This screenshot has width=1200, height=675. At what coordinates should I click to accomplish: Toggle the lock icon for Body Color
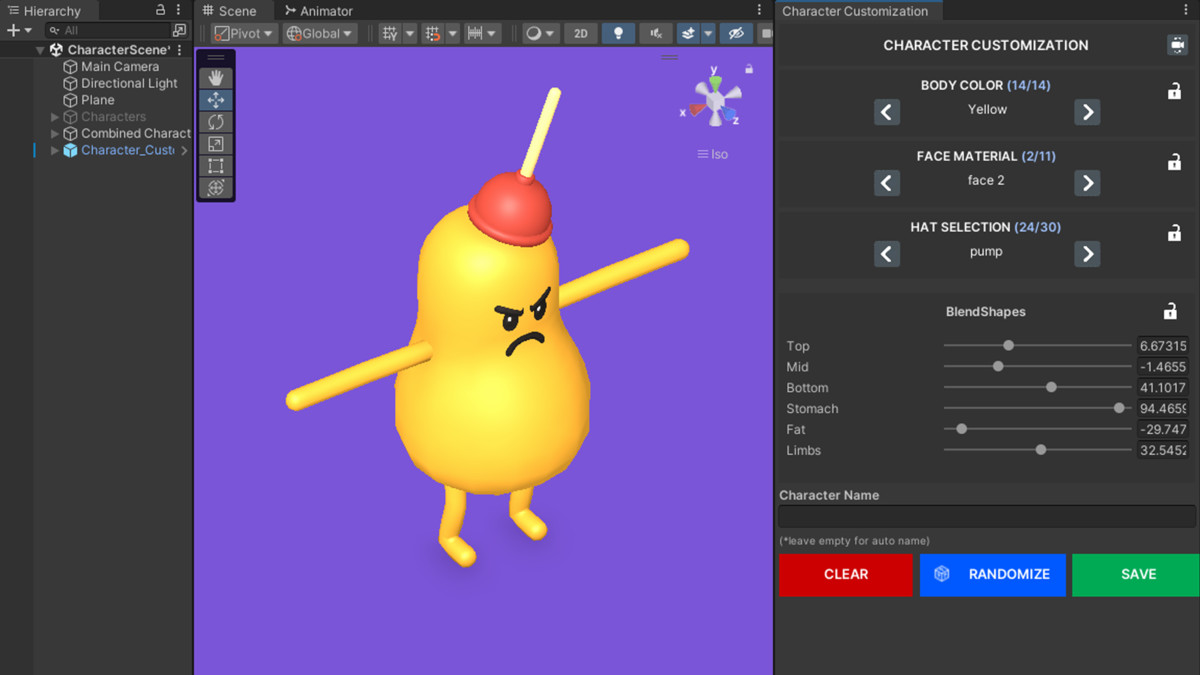[x=1174, y=91]
